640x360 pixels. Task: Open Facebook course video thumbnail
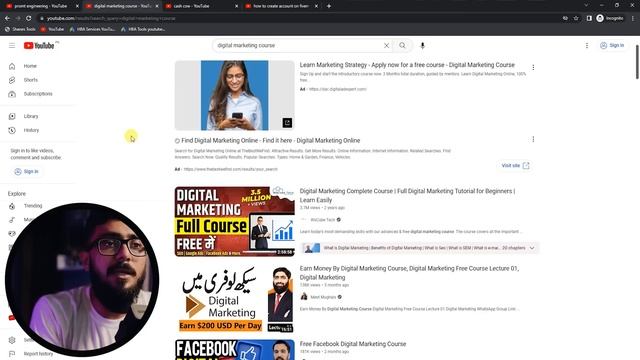pos(234,350)
